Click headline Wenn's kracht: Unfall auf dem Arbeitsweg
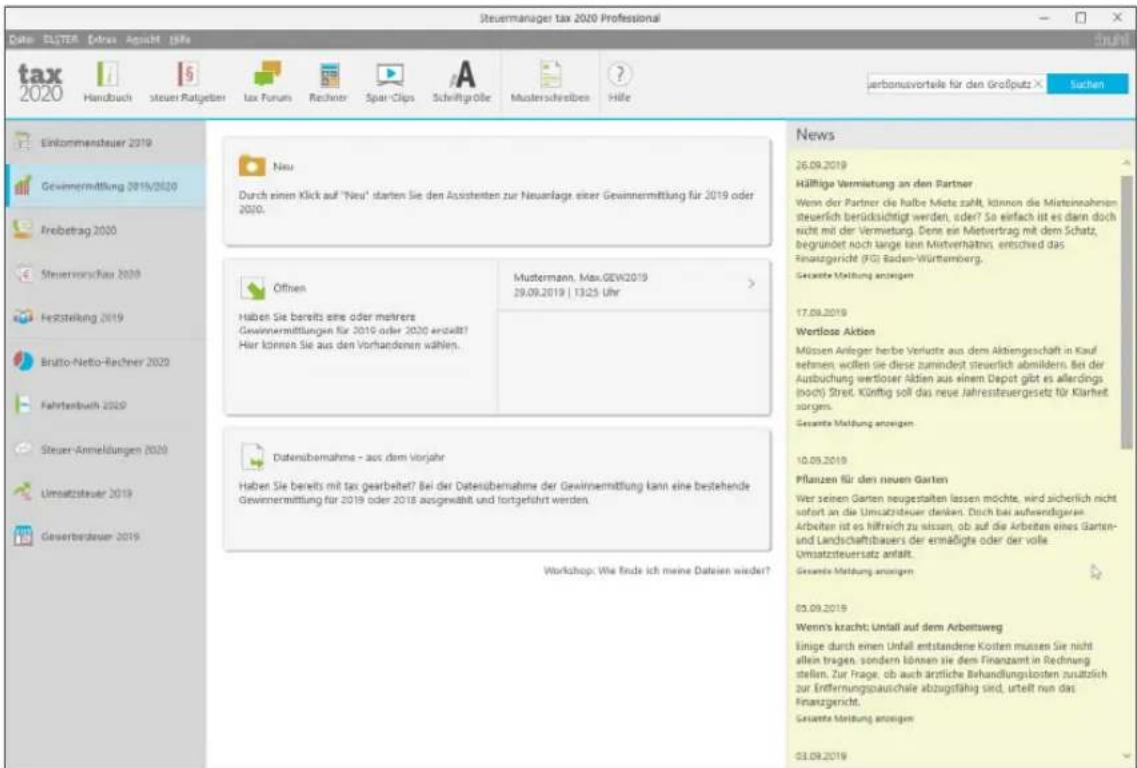The image size is (1137, 768). (899, 627)
